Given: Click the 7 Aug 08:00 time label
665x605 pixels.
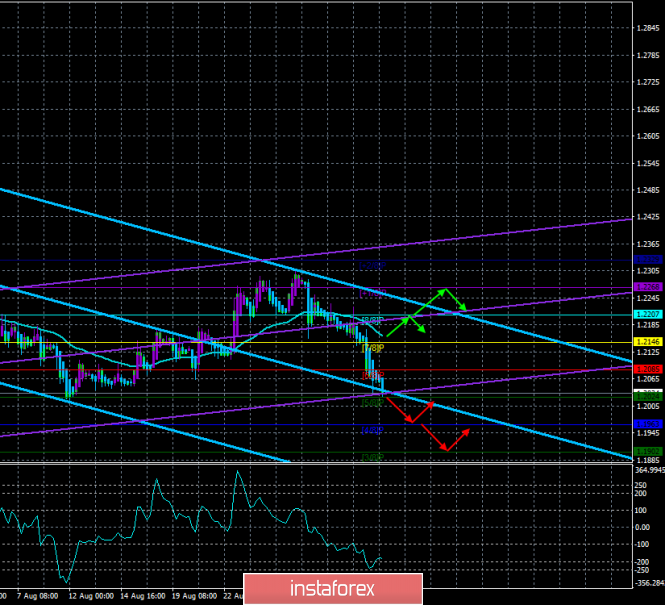Looking at the screenshot, I should (38, 596).
